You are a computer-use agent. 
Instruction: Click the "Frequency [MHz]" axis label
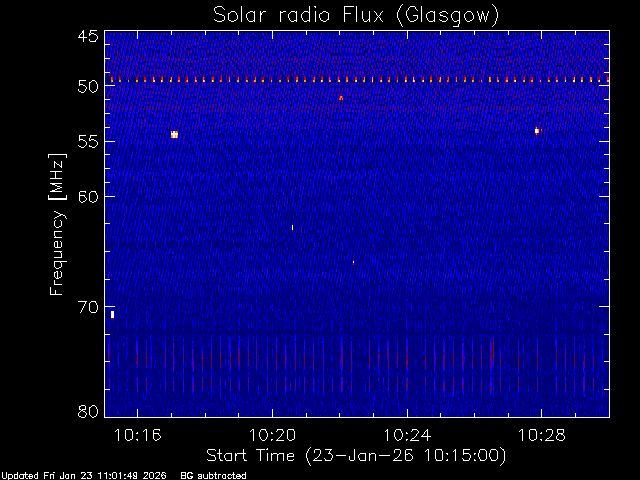(57, 224)
